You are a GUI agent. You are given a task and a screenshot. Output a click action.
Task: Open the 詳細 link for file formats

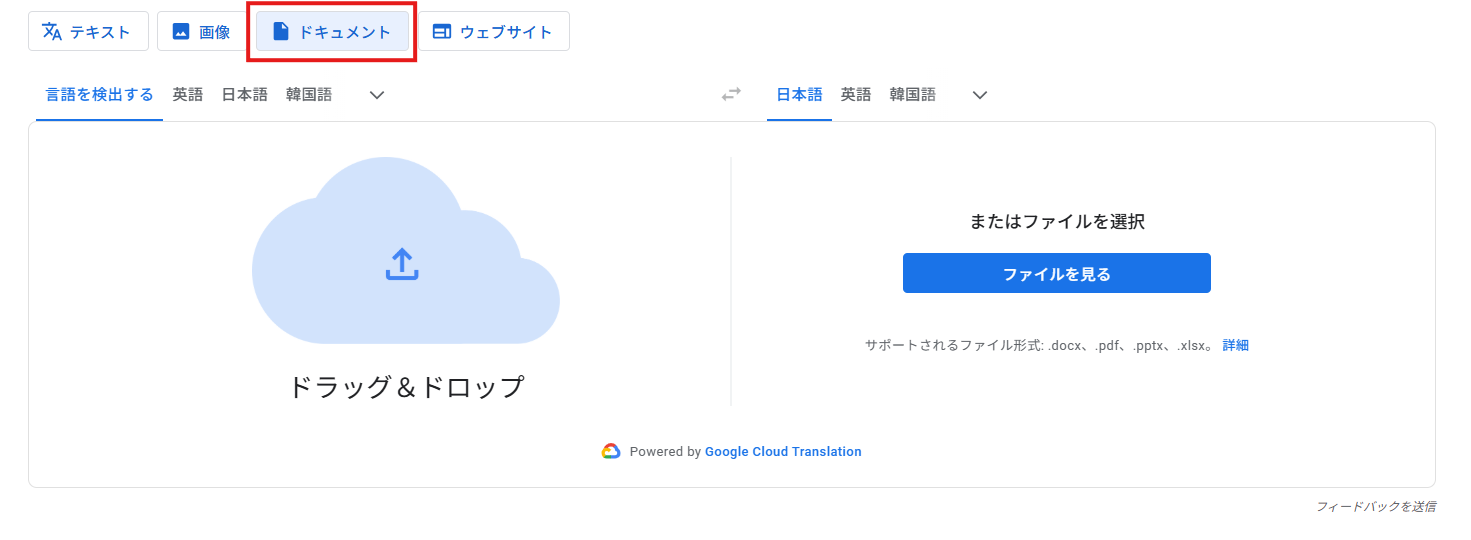click(x=1236, y=345)
